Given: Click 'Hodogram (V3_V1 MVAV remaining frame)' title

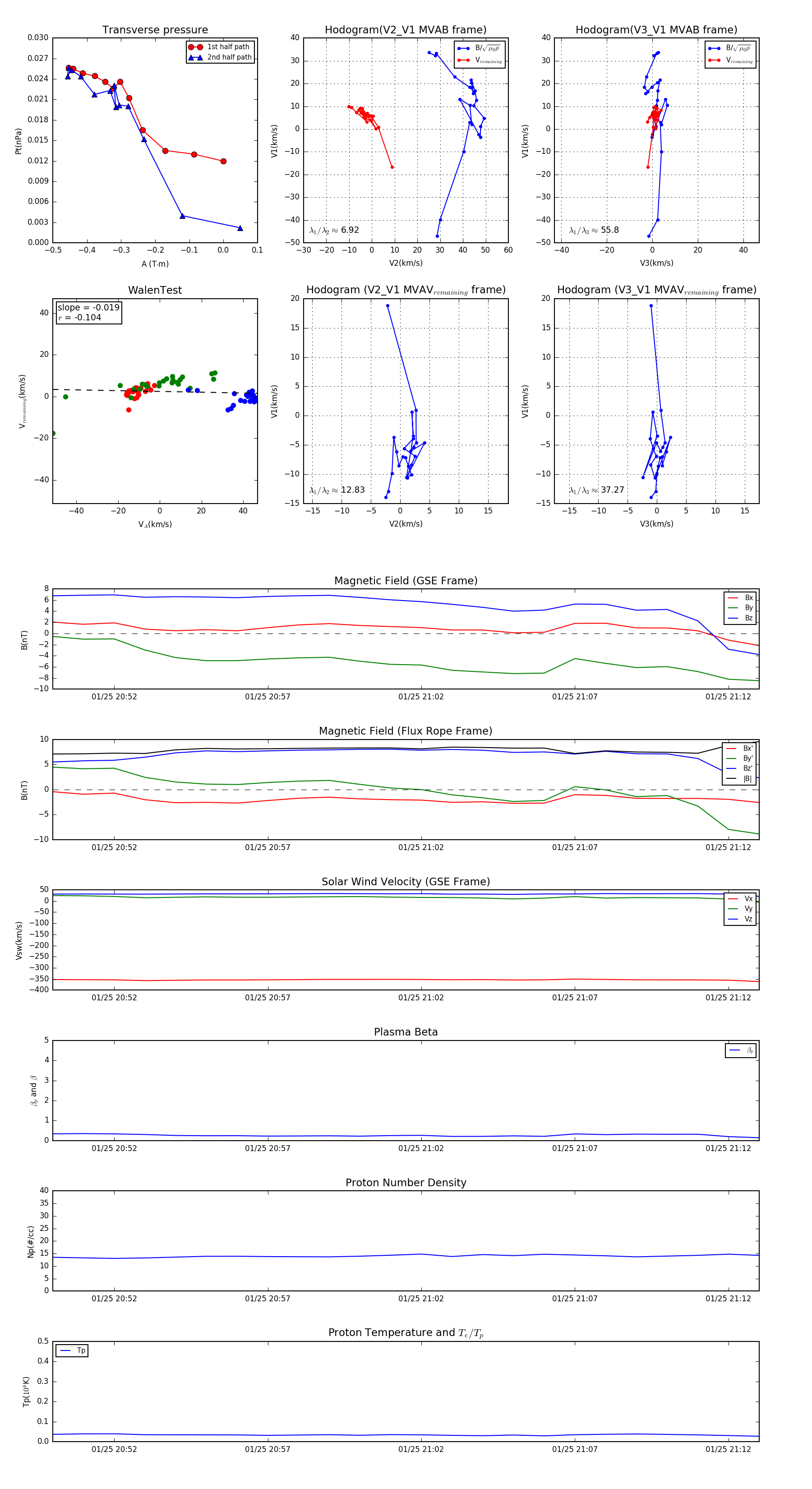Looking at the screenshot, I should click(x=656, y=290).
